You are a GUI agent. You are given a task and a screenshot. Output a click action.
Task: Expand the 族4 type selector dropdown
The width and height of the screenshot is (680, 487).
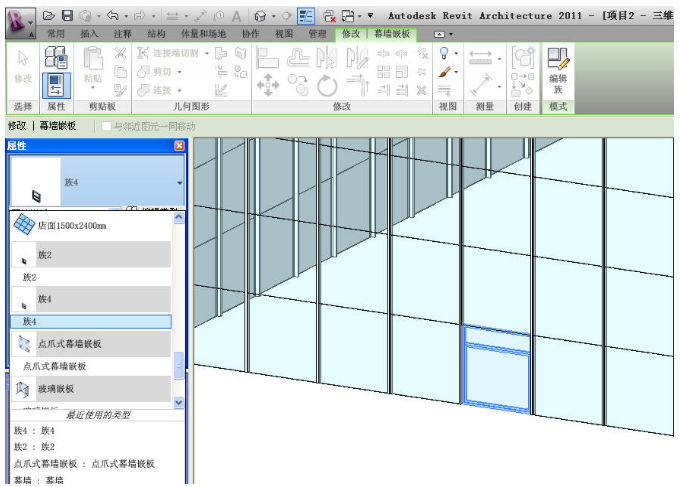point(180,183)
